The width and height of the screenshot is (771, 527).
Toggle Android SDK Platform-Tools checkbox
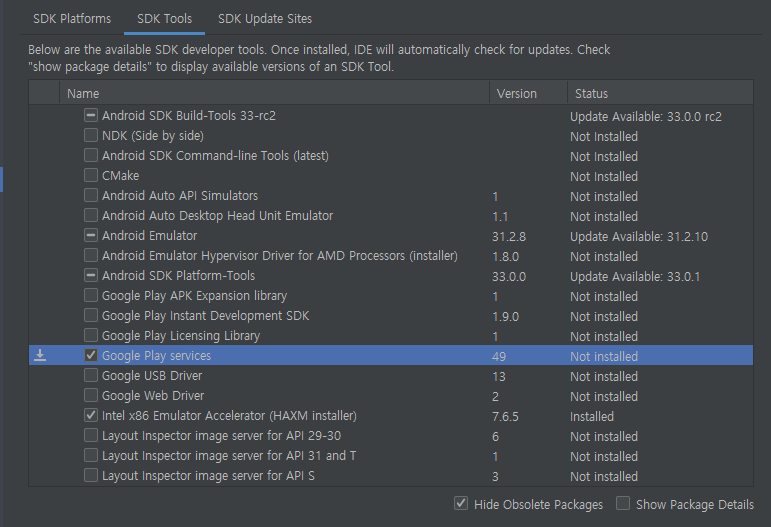(x=90, y=275)
